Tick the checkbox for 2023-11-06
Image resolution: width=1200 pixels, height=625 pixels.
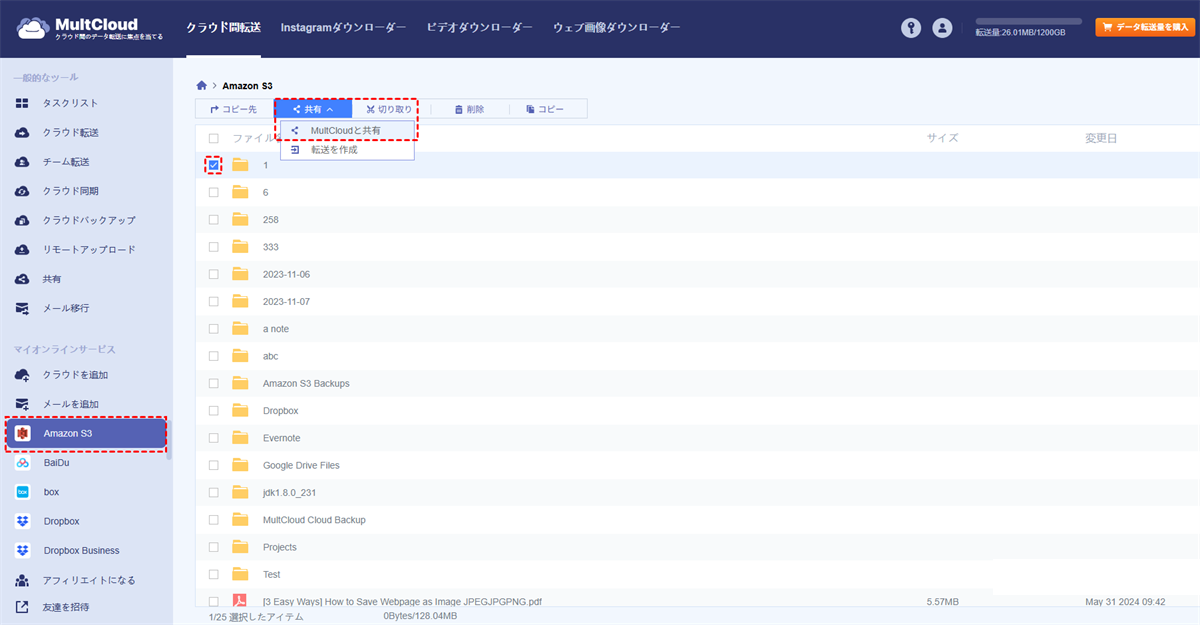click(213, 274)
